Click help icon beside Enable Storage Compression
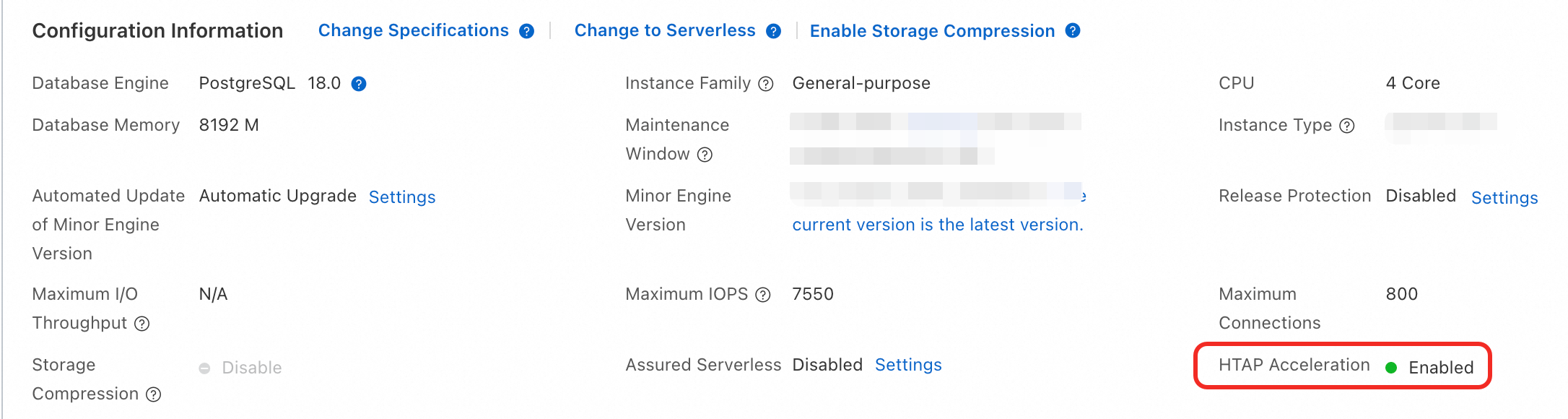The height and width of the screenshot is (419, 1568). click(1073, 30)
